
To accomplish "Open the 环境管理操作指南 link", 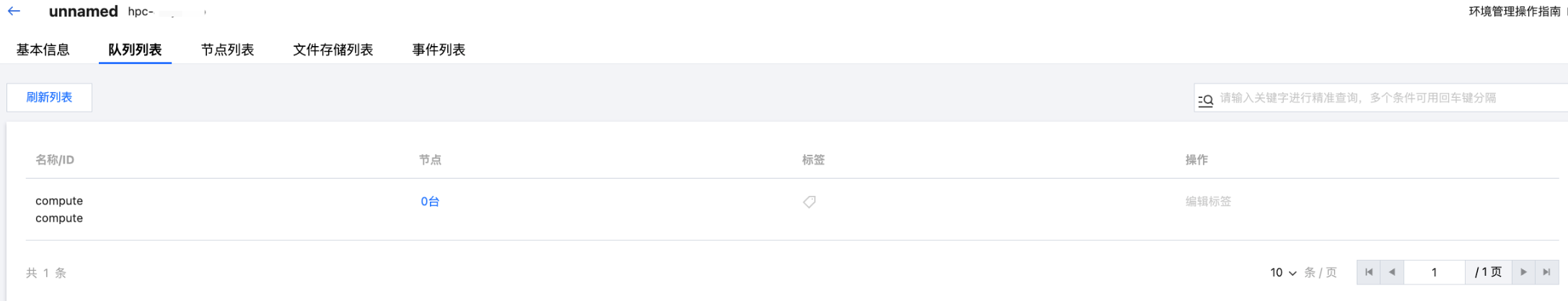I will (x=1514, y=12).
